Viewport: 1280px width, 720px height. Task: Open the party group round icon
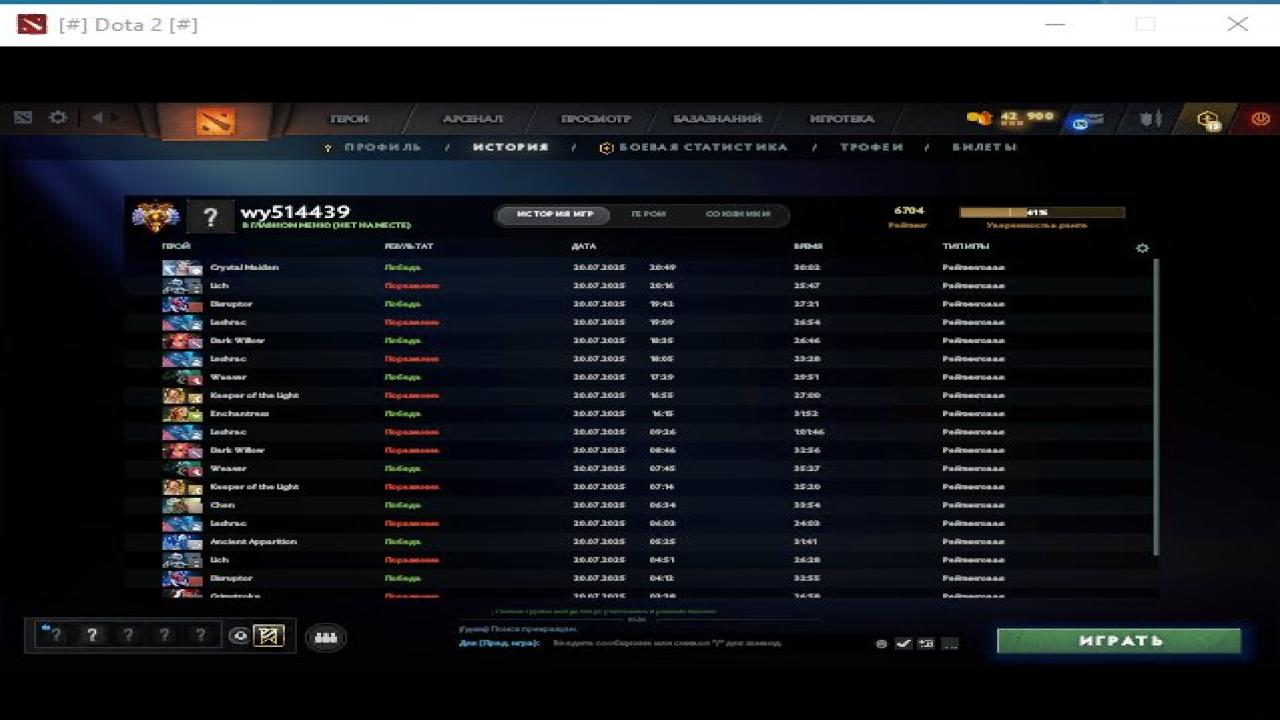tap(325, 636)
